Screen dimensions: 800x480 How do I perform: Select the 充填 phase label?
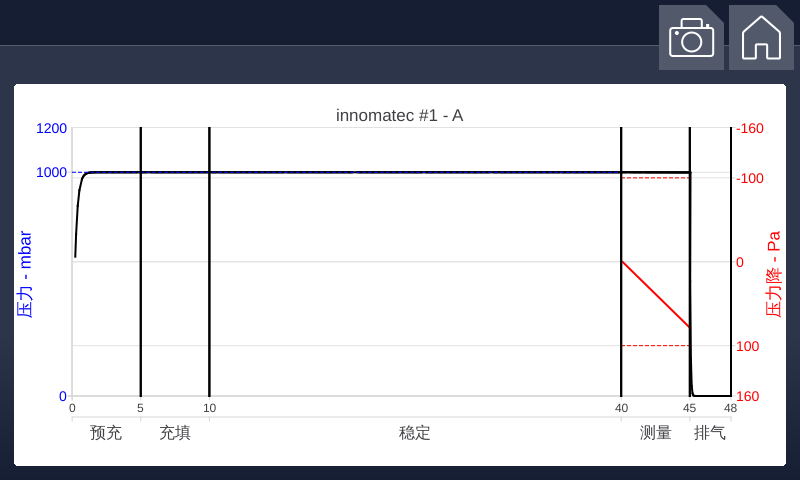tap(175, 433)
